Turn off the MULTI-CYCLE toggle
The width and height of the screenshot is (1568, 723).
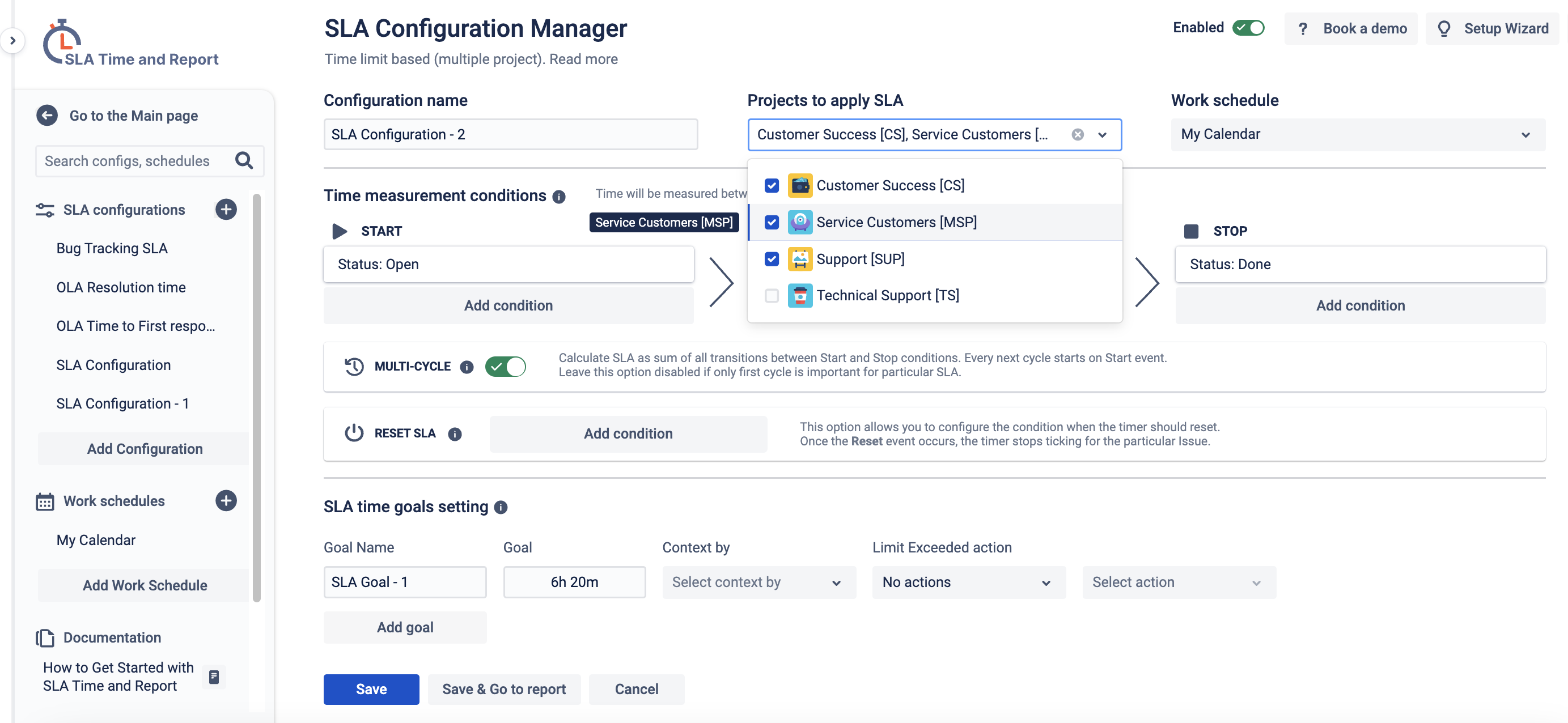coord(505,367)
